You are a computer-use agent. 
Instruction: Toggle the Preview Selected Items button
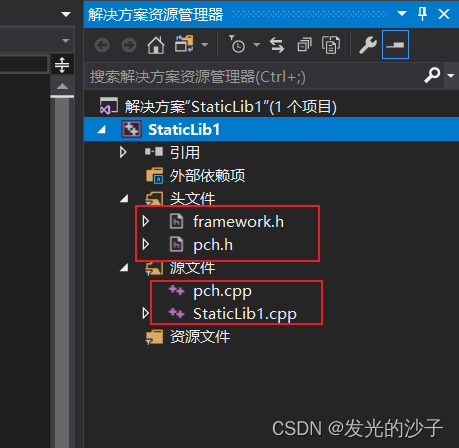click(x=395, y=45)
